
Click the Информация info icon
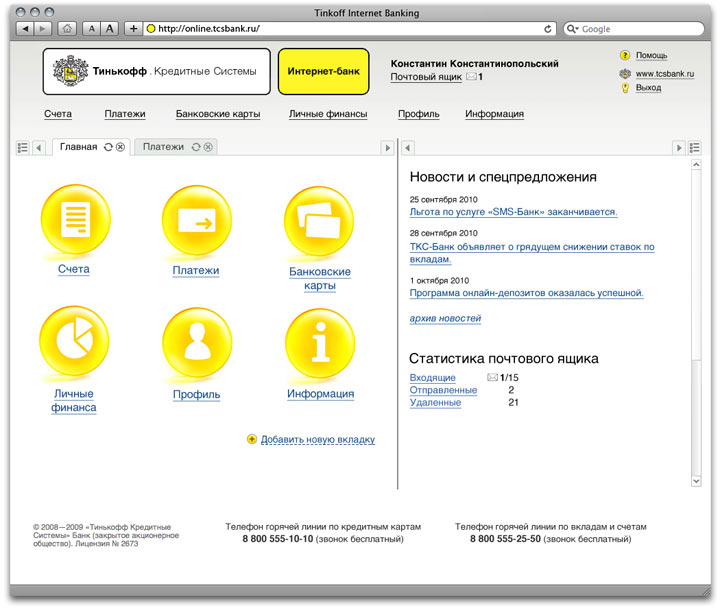tap(320, 343)
